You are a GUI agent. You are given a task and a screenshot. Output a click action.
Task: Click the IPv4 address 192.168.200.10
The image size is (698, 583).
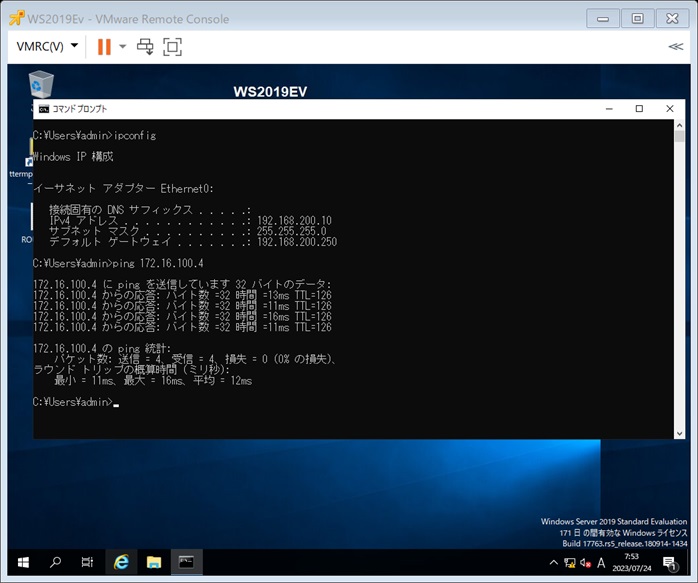point(295,220)
